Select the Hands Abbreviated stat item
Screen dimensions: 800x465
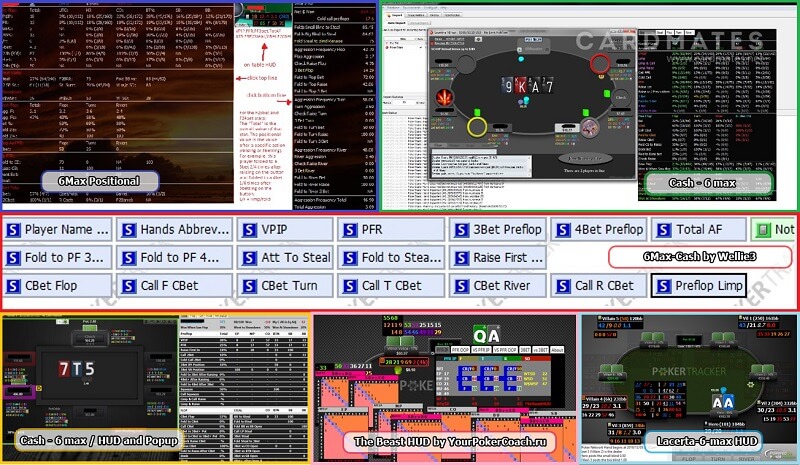pos(173,230)
